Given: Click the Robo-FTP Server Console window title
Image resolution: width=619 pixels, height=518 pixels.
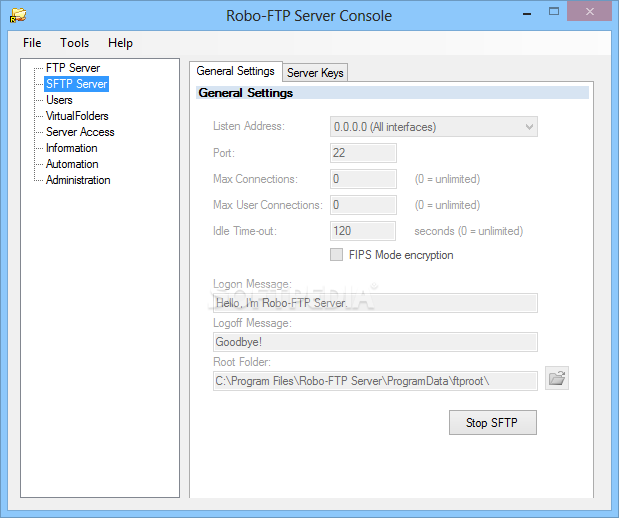Looking at the screenshot, I should tap(309, 16).
